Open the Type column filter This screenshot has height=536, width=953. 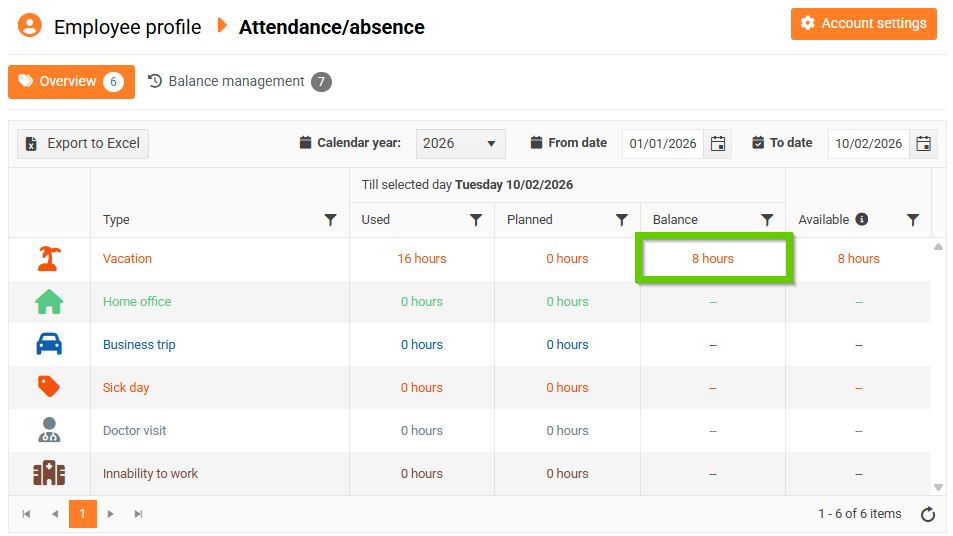pos(331,220)
